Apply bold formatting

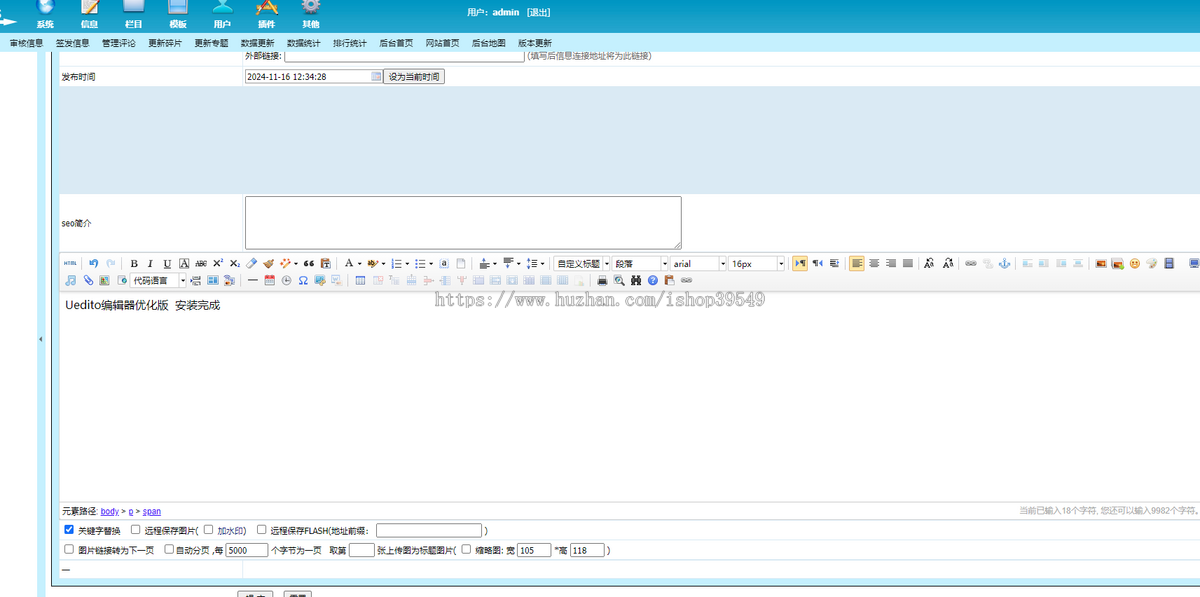point(134,263)
